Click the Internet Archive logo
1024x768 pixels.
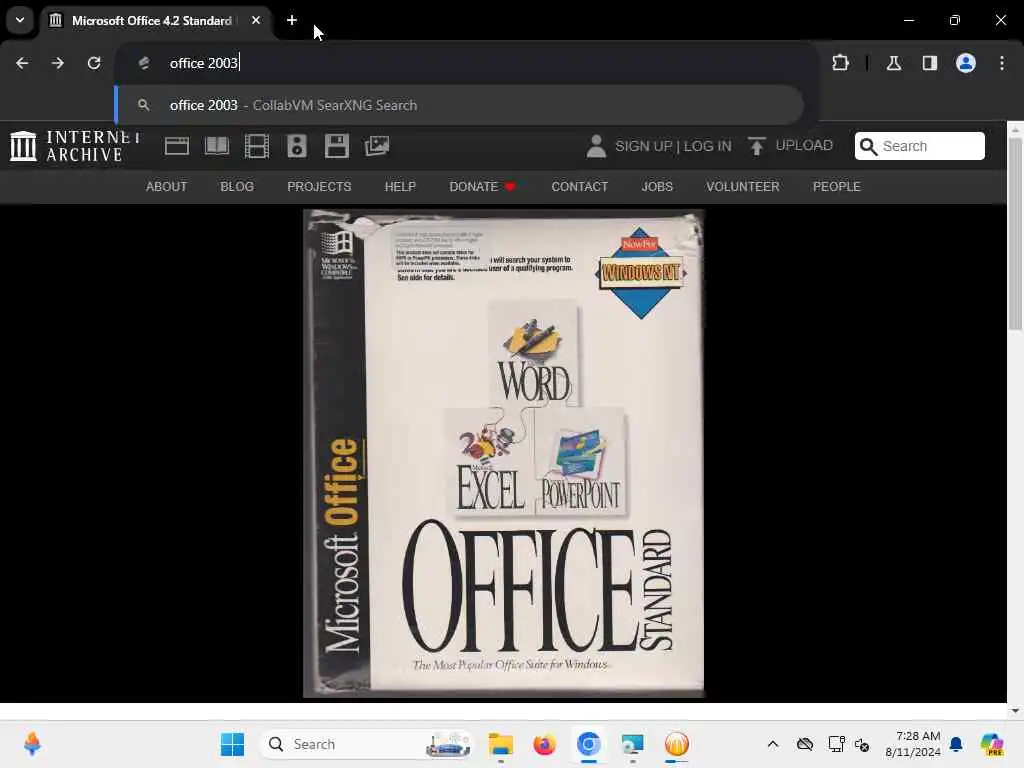pos(75,146)
